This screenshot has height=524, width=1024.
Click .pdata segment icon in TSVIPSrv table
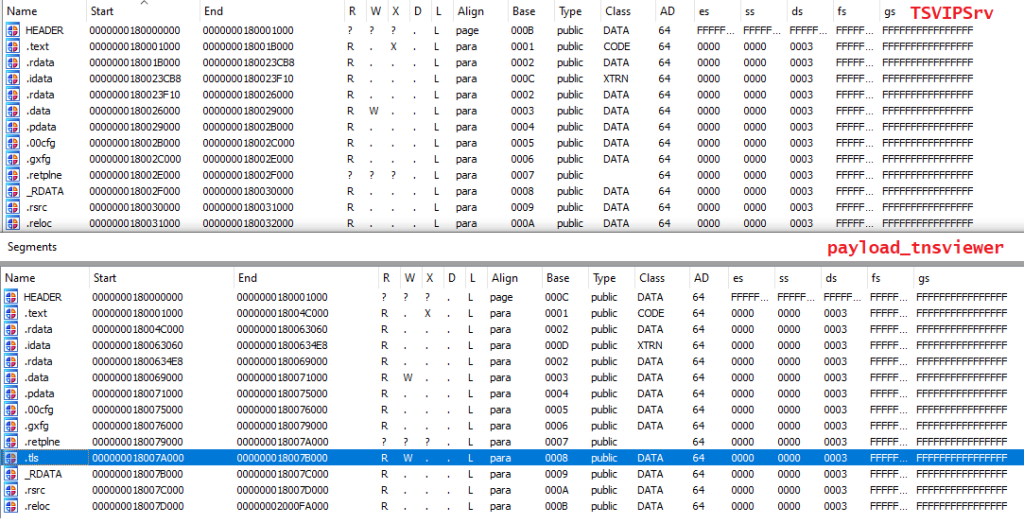(x=13, y=127)
